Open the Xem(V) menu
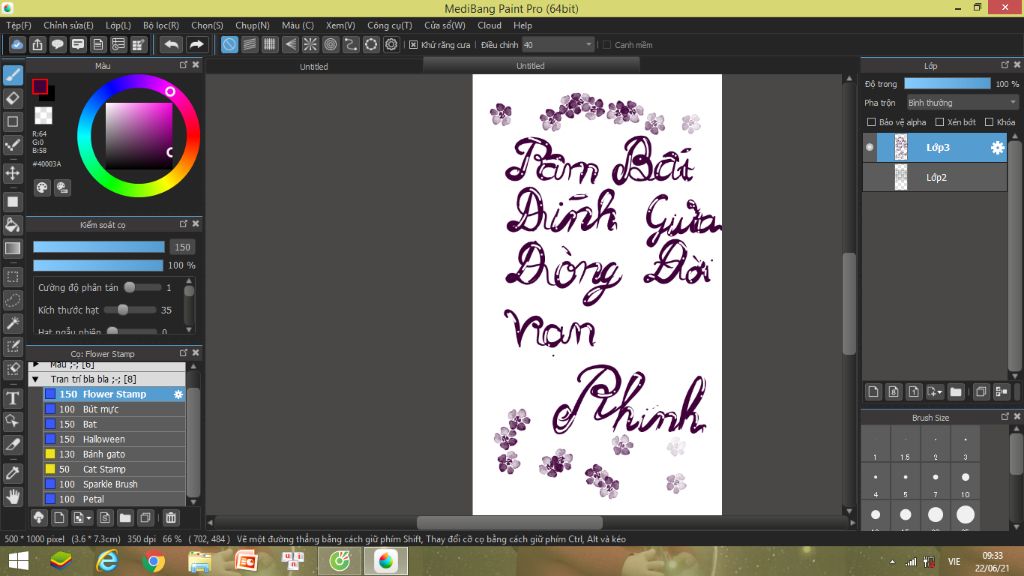Image resolution: width=1024 pixels, height=576 pixels. pos(340,25)
